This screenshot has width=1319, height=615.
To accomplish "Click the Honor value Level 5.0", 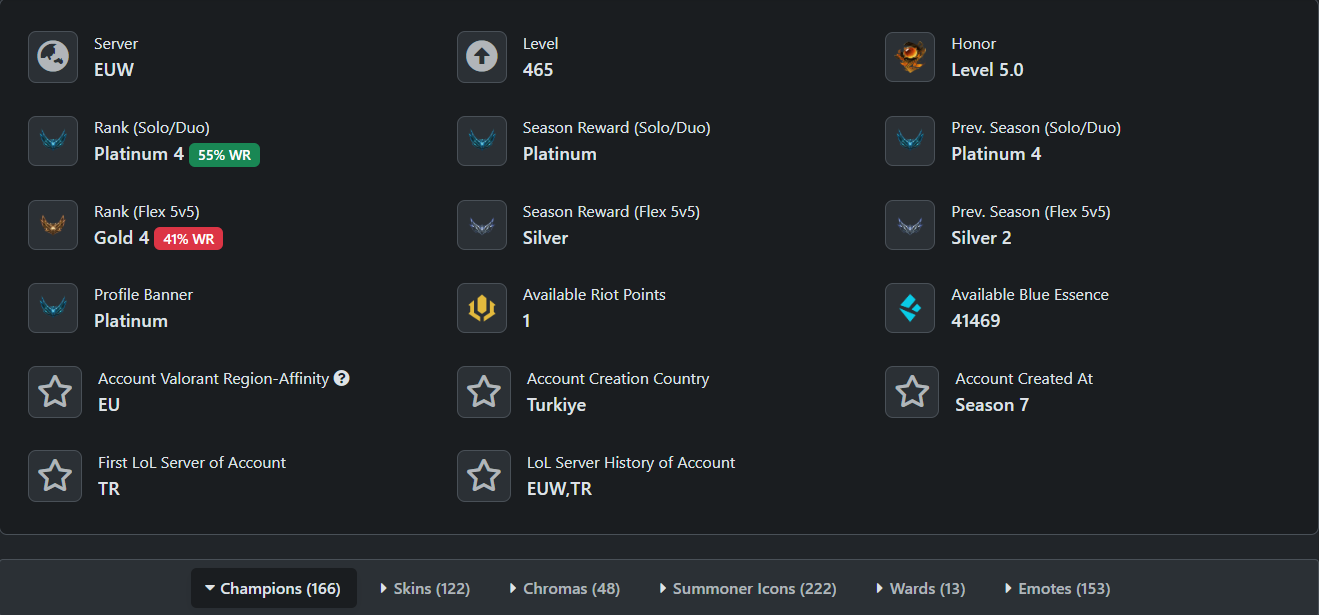I will (987, 70).
